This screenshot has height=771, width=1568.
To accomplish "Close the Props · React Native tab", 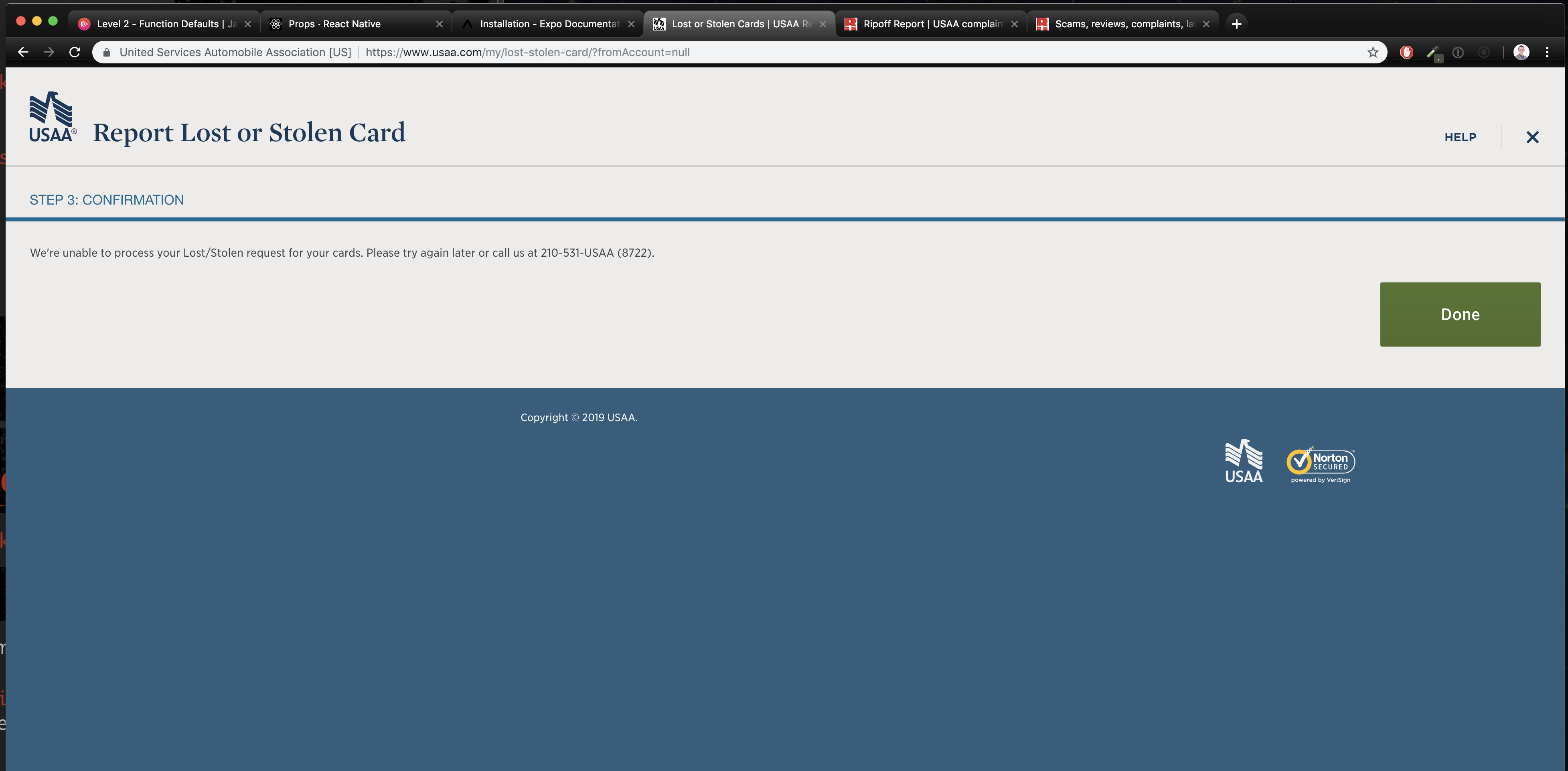I will (x=440, y=24).
